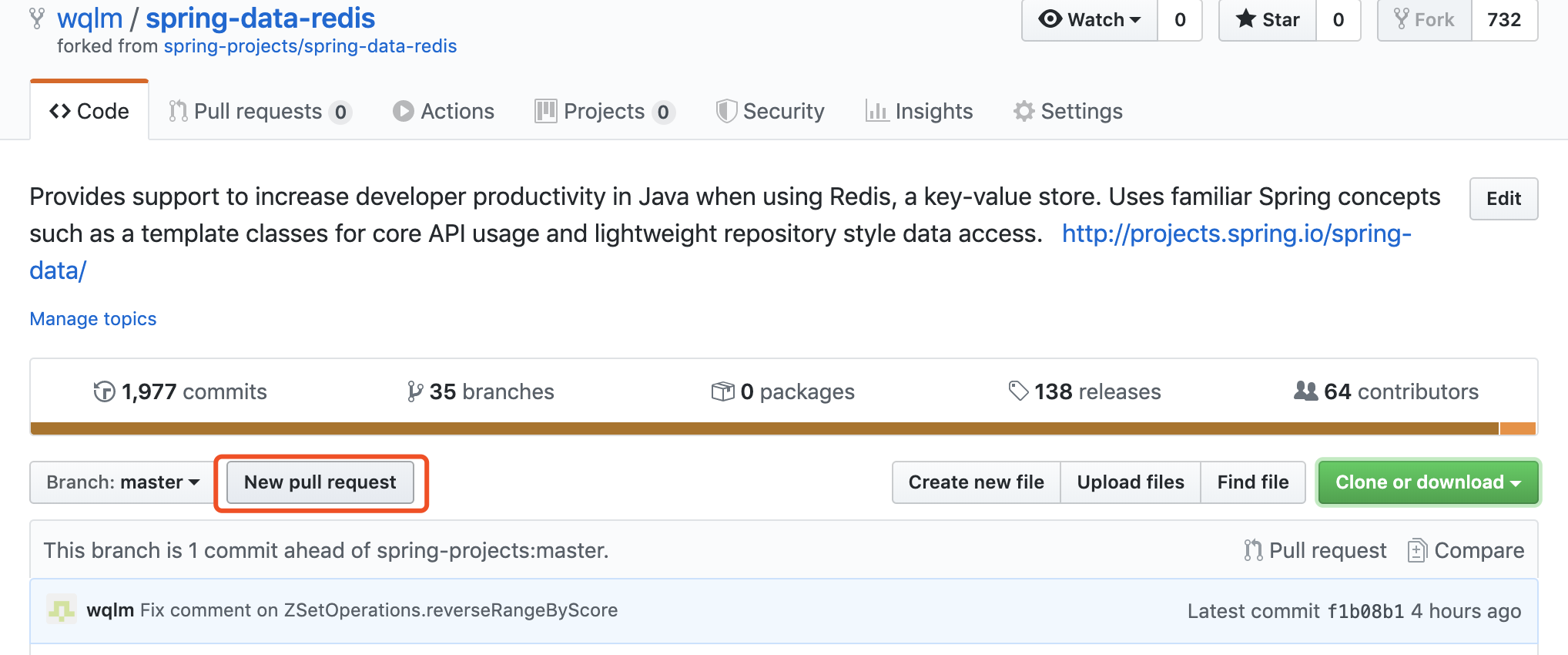Click the Settings gear icon
The image size is (1568, 655).
1024,112
